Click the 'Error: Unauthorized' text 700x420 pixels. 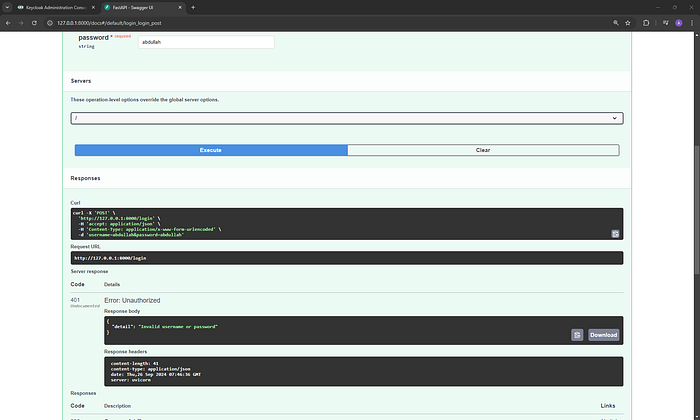coord(132,300)
